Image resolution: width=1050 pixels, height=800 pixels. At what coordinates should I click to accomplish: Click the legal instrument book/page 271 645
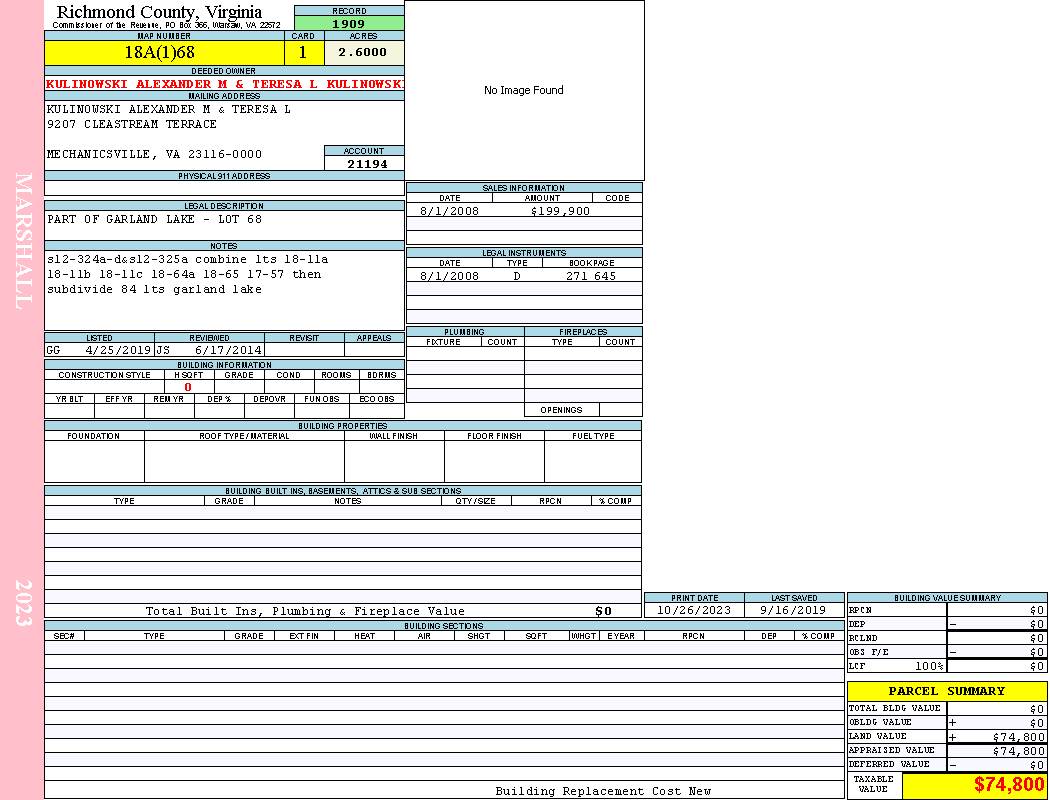(x=590, y=276)
